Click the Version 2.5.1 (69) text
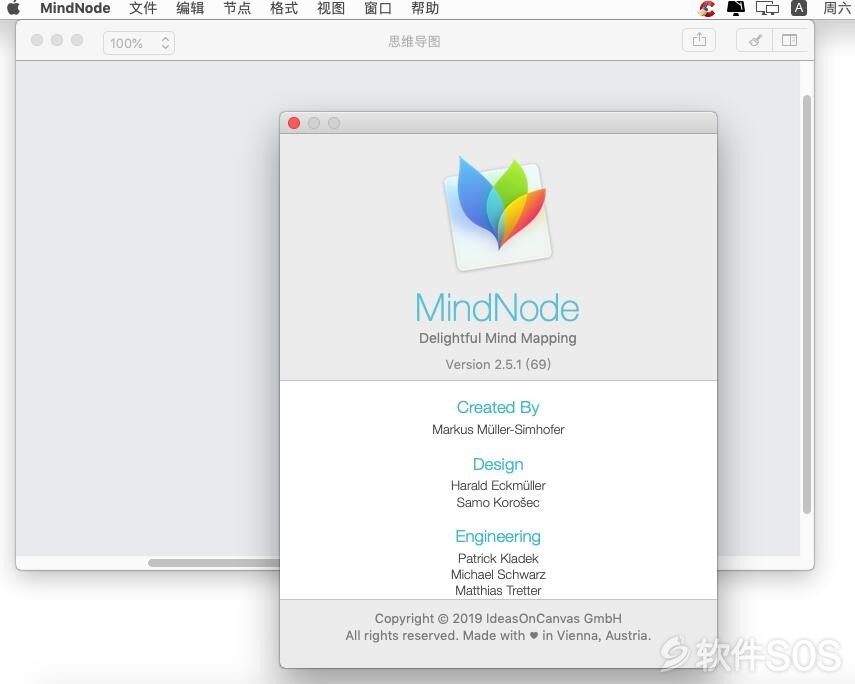The image size is (855, 684). point(498,364)
